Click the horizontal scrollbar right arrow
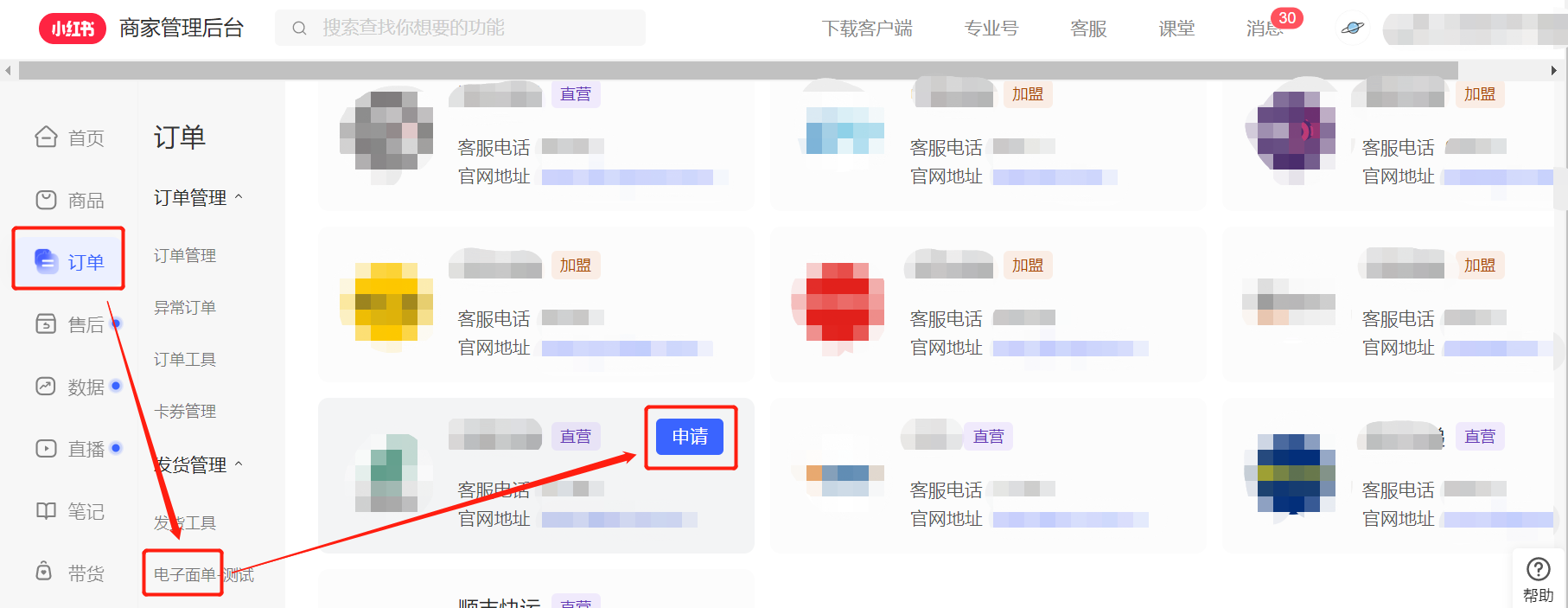This screenshot has height=608, width=1568. [1554, 70]
